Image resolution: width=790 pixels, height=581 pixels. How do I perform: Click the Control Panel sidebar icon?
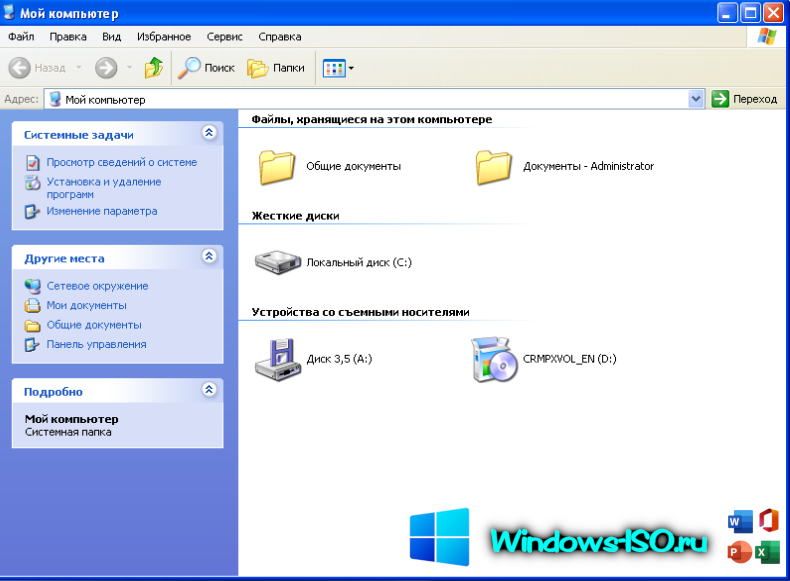point(33,345)
